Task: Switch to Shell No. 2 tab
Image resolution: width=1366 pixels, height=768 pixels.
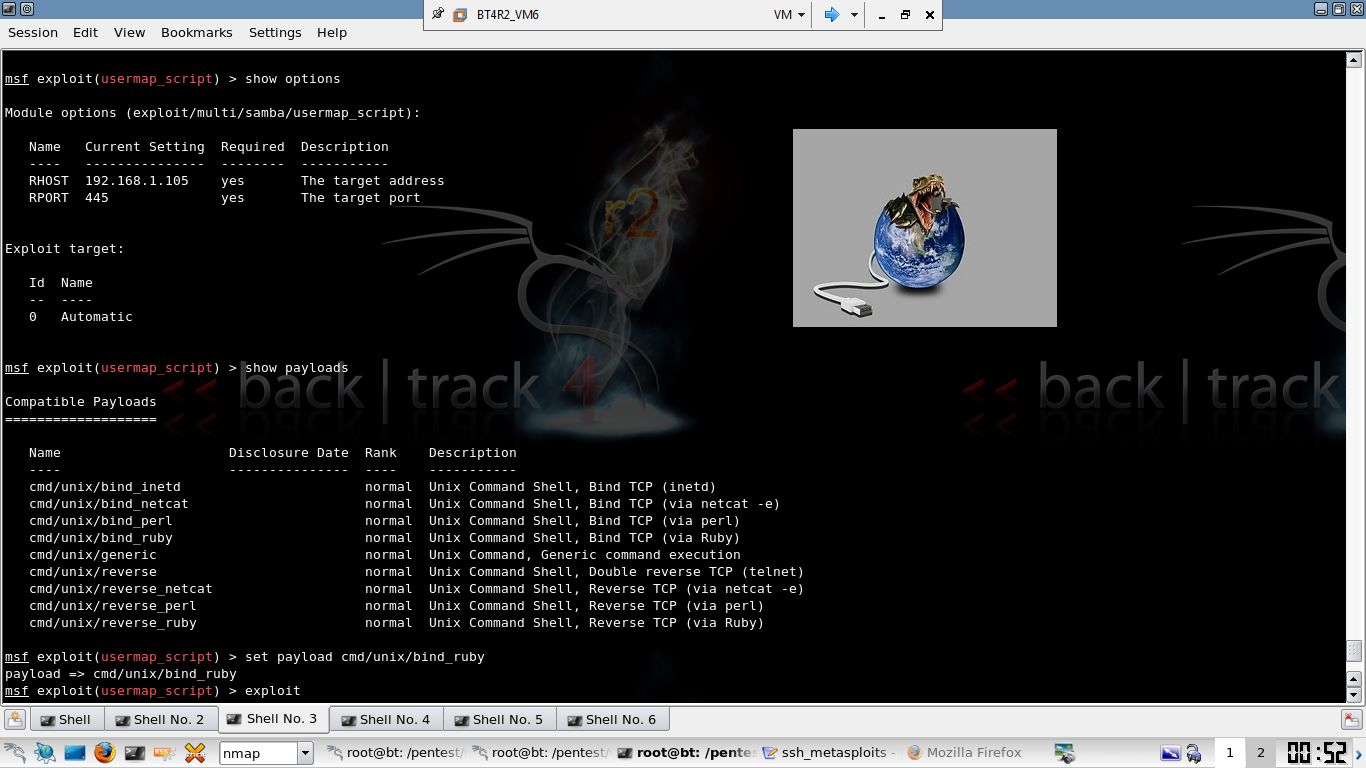Action: click(159, 719)
